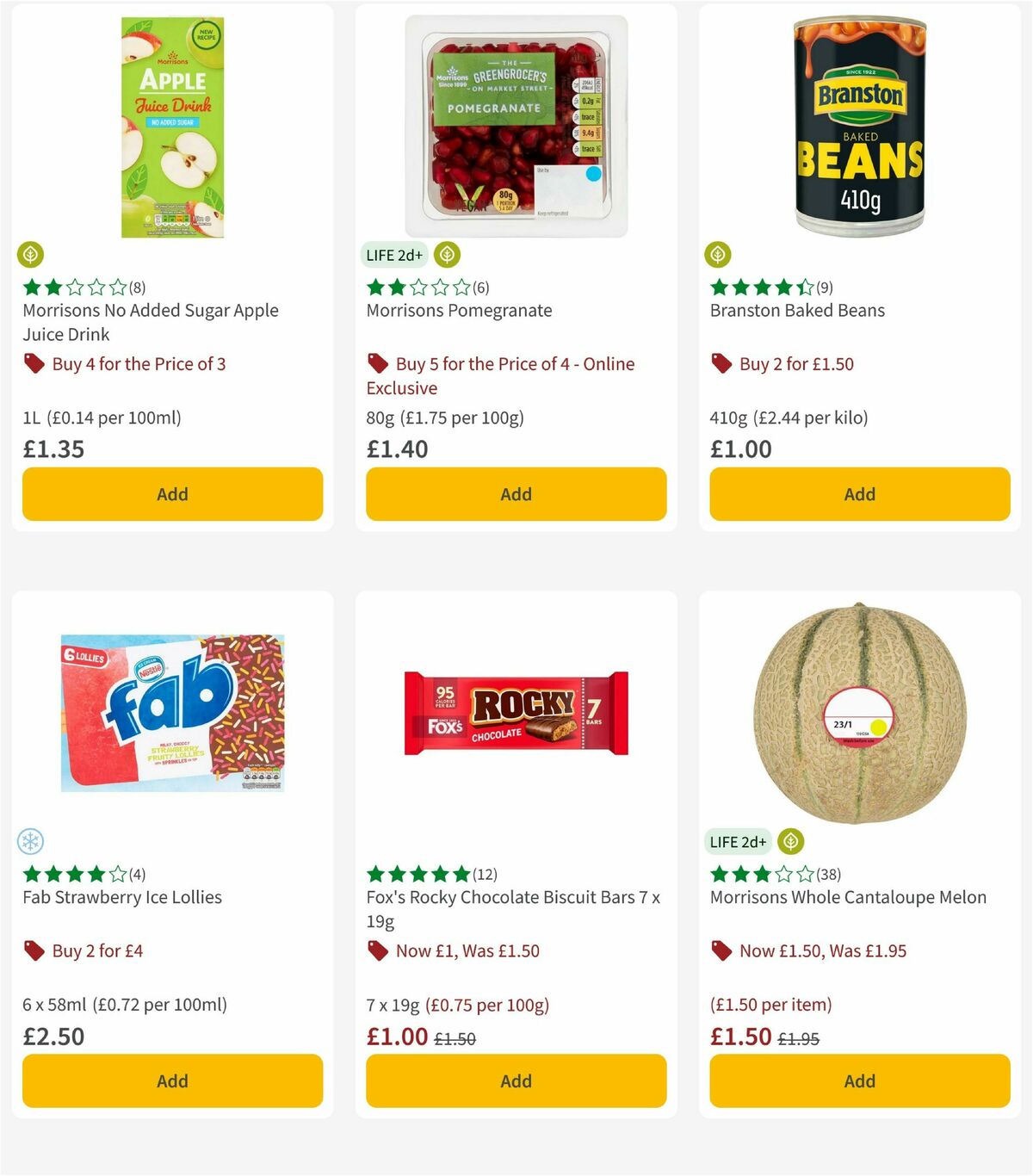Viewport: 1033px width, 1176px height.
Task: Click the offer tag icon beside 'Buy 2 for £4'
Action: click(34, 950)
